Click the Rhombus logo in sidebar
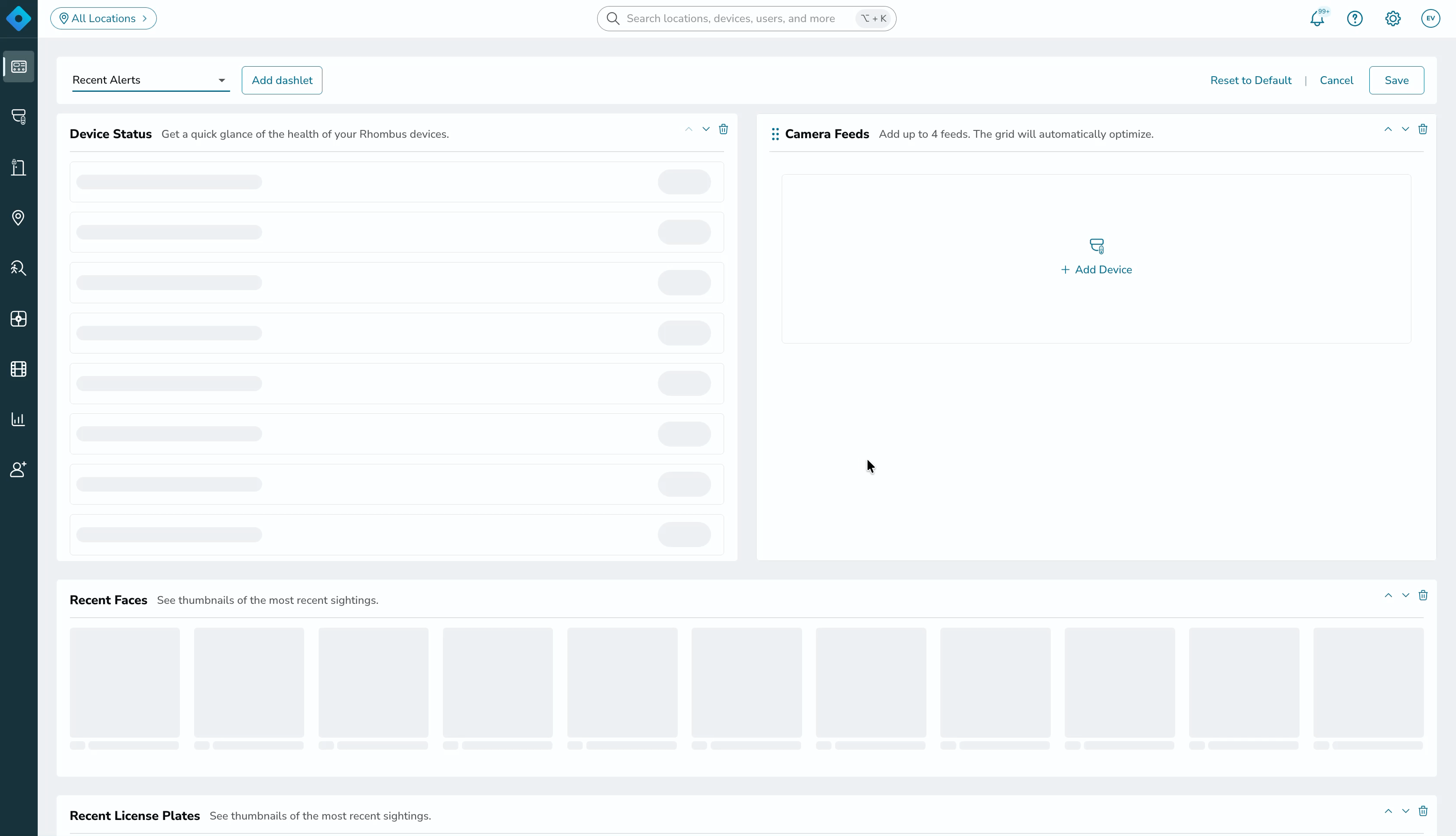 [x=18, y=18]
